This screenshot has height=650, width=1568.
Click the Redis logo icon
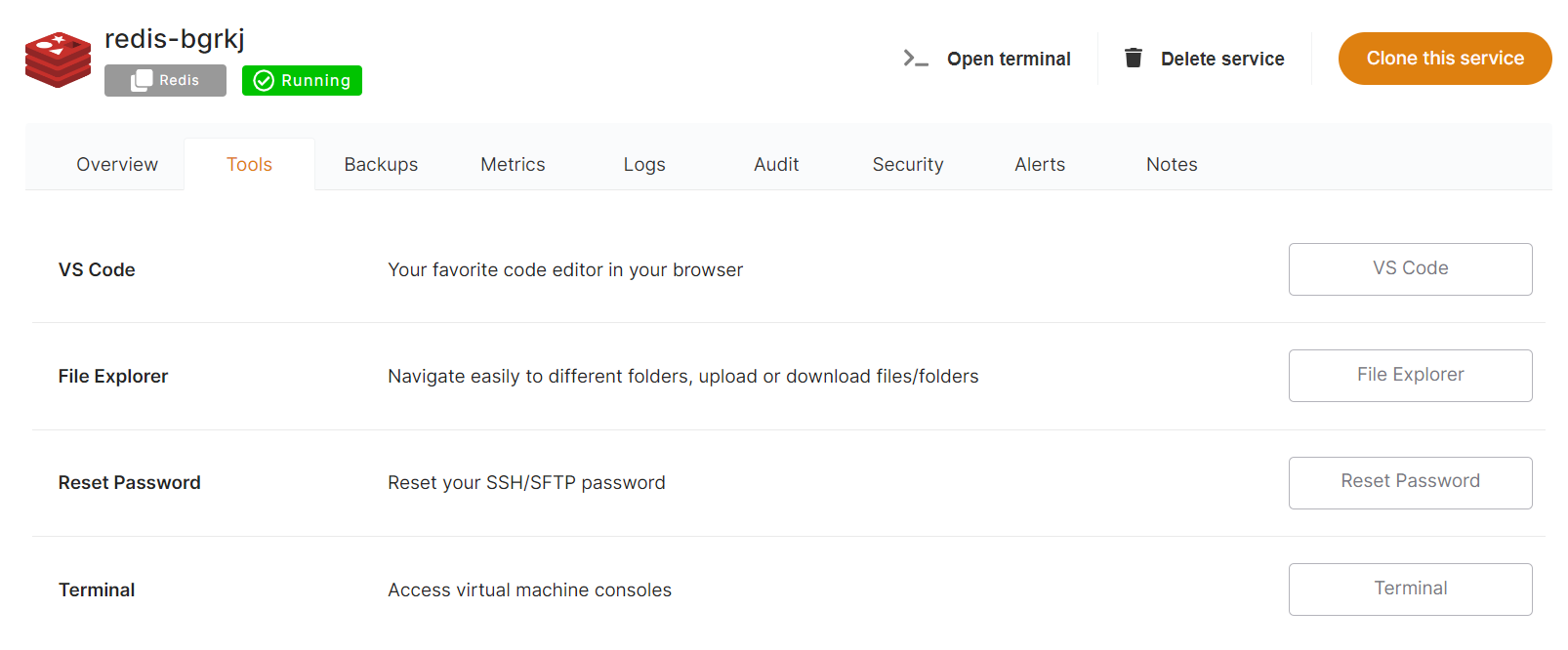58,60
